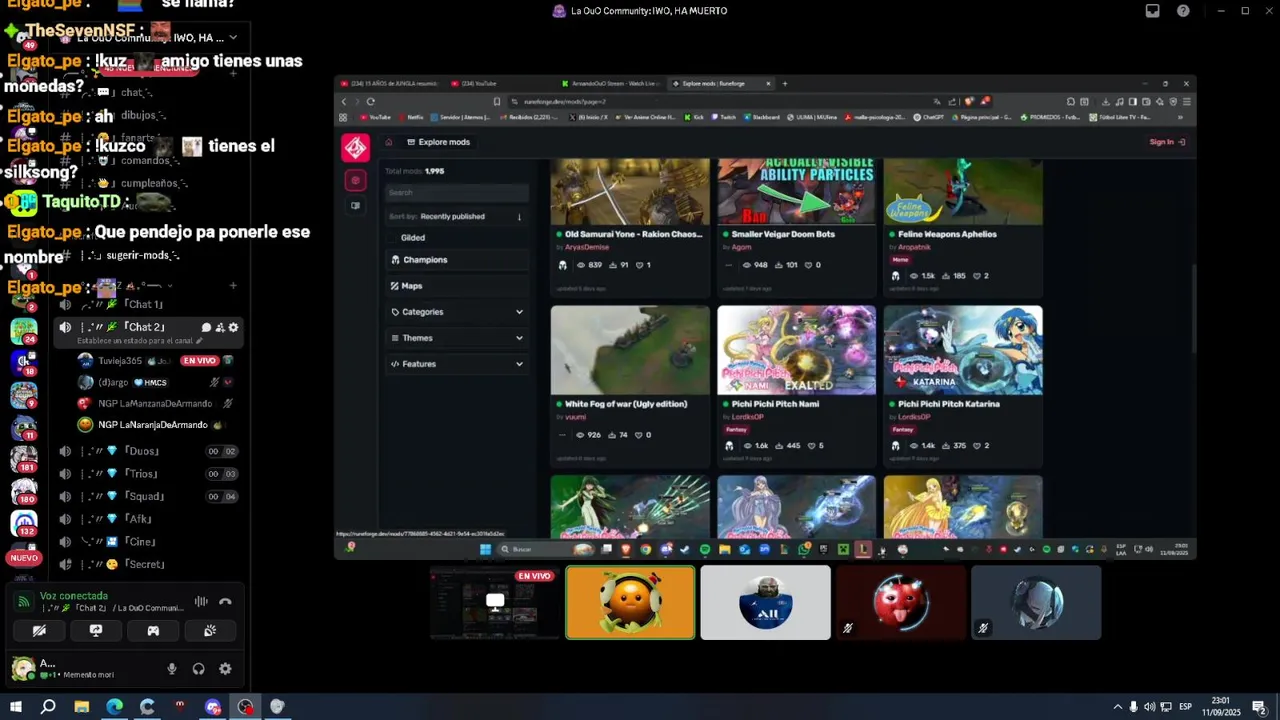This screenshot has height=720, width=1280.
Task: Click Runeforge home icon beside Explore mods
Action: coord(389,142)
